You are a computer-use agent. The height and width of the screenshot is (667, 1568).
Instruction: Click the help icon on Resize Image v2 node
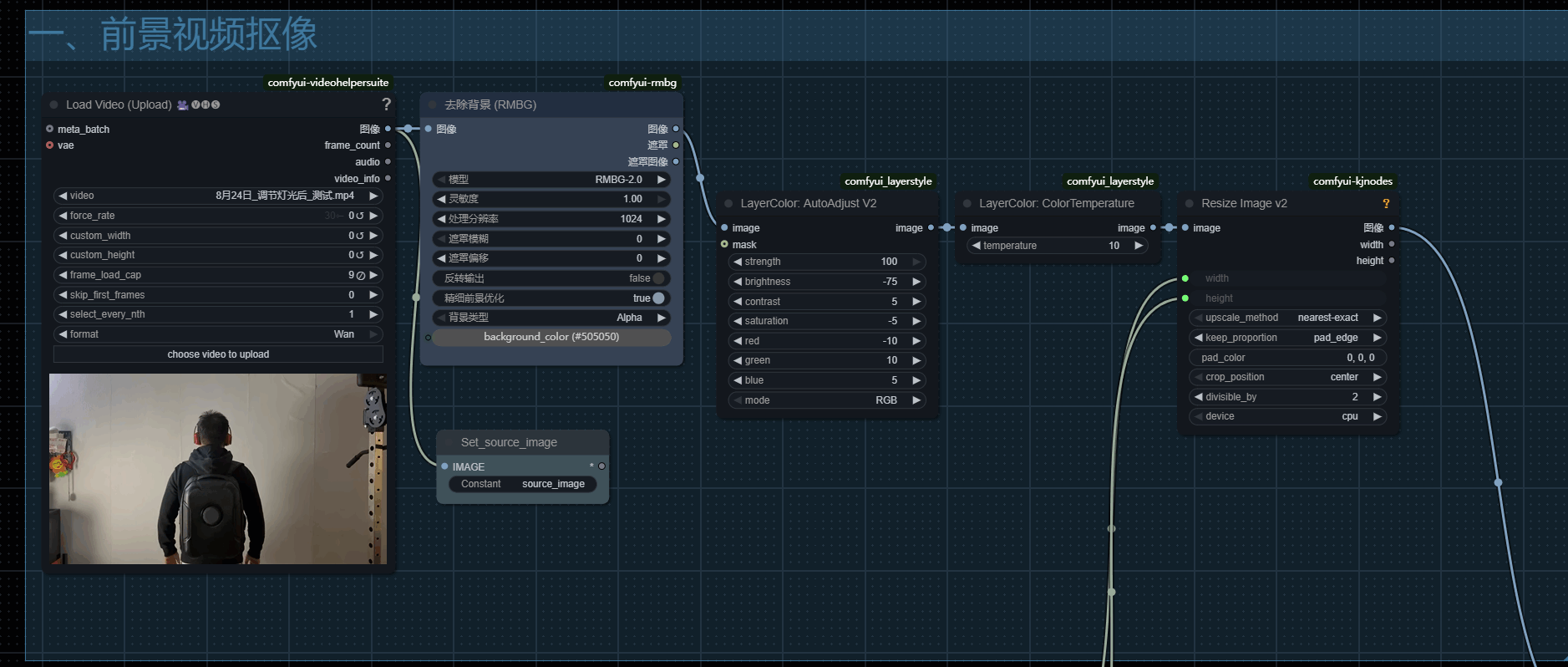tap(1386, 204)
